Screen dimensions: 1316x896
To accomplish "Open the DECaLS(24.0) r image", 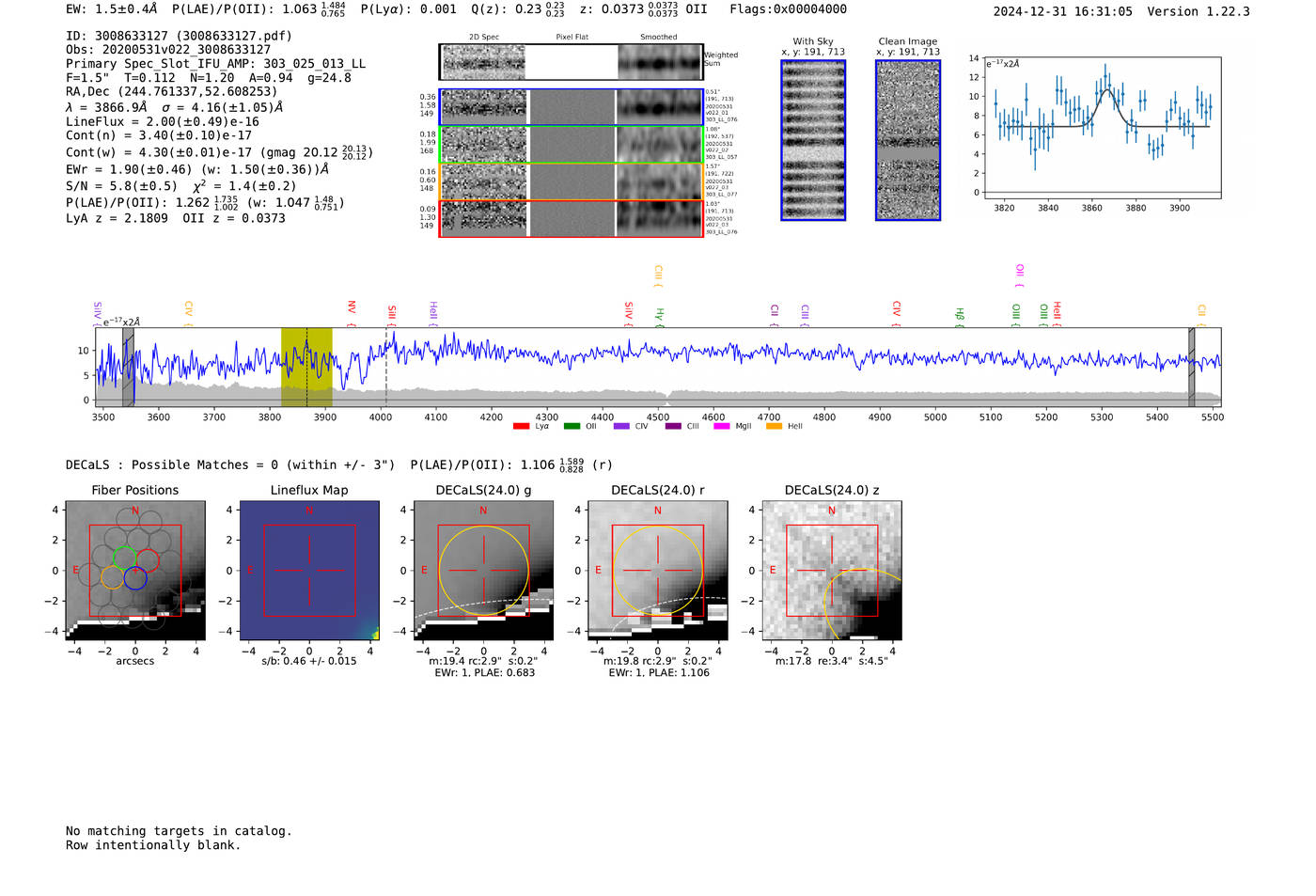I will [658, 571].
